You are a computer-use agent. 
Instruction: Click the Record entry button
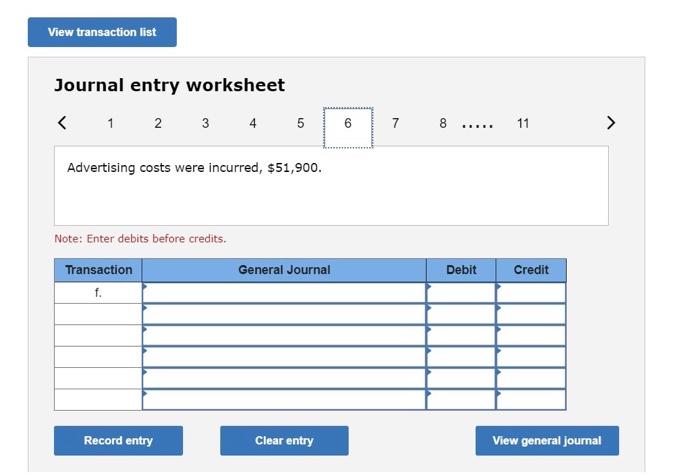(x=118, y=441)
